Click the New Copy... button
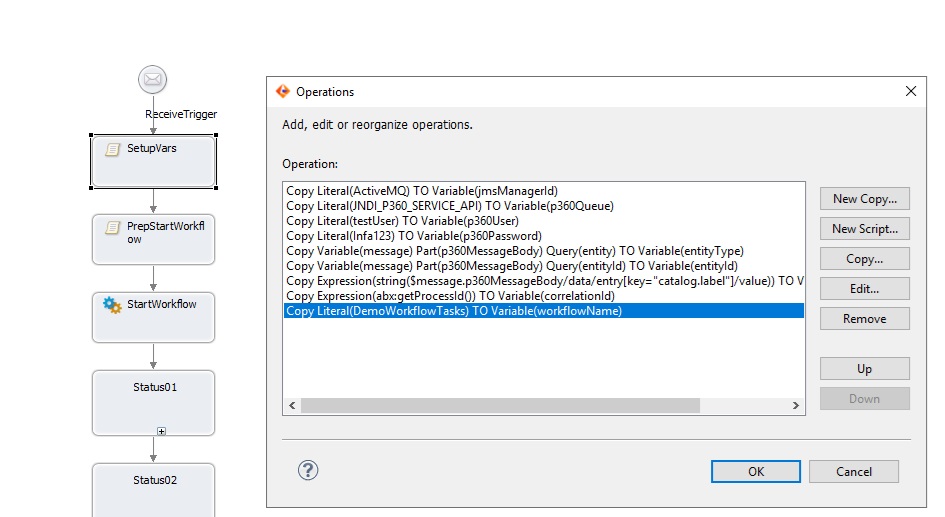 click(864, 199)
